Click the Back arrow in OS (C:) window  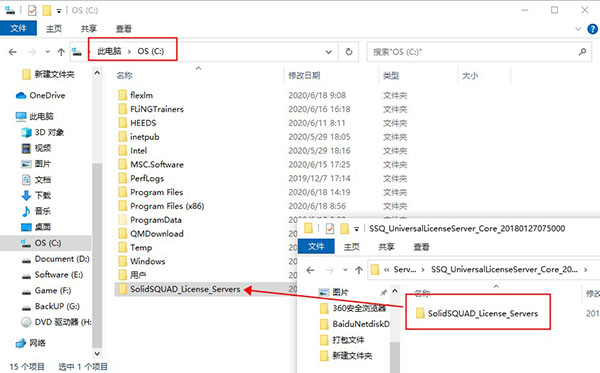[13, 52]
